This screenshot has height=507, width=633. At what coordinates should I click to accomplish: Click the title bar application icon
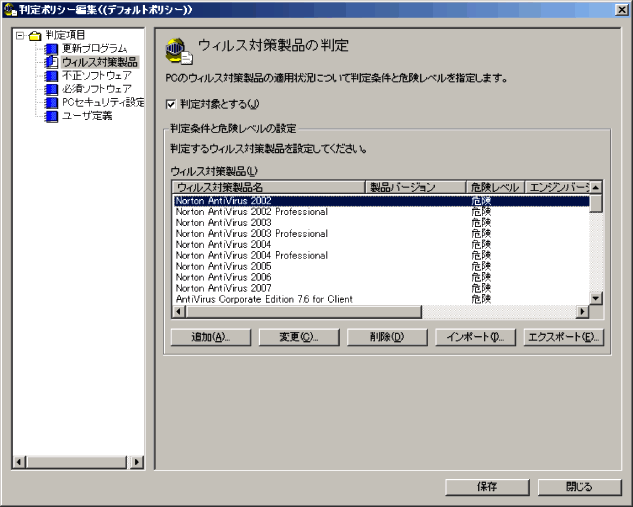tap(10, 9)
